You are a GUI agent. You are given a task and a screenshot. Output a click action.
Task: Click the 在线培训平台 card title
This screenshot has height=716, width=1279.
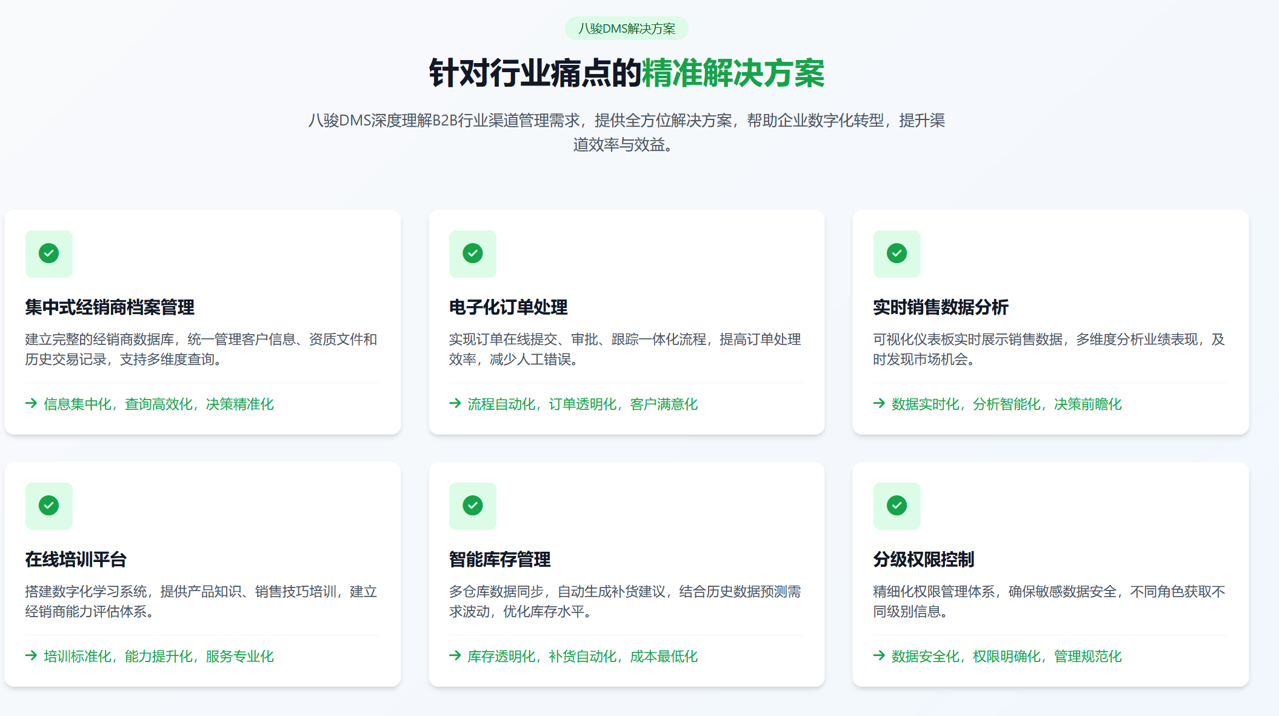pos(76,559)
